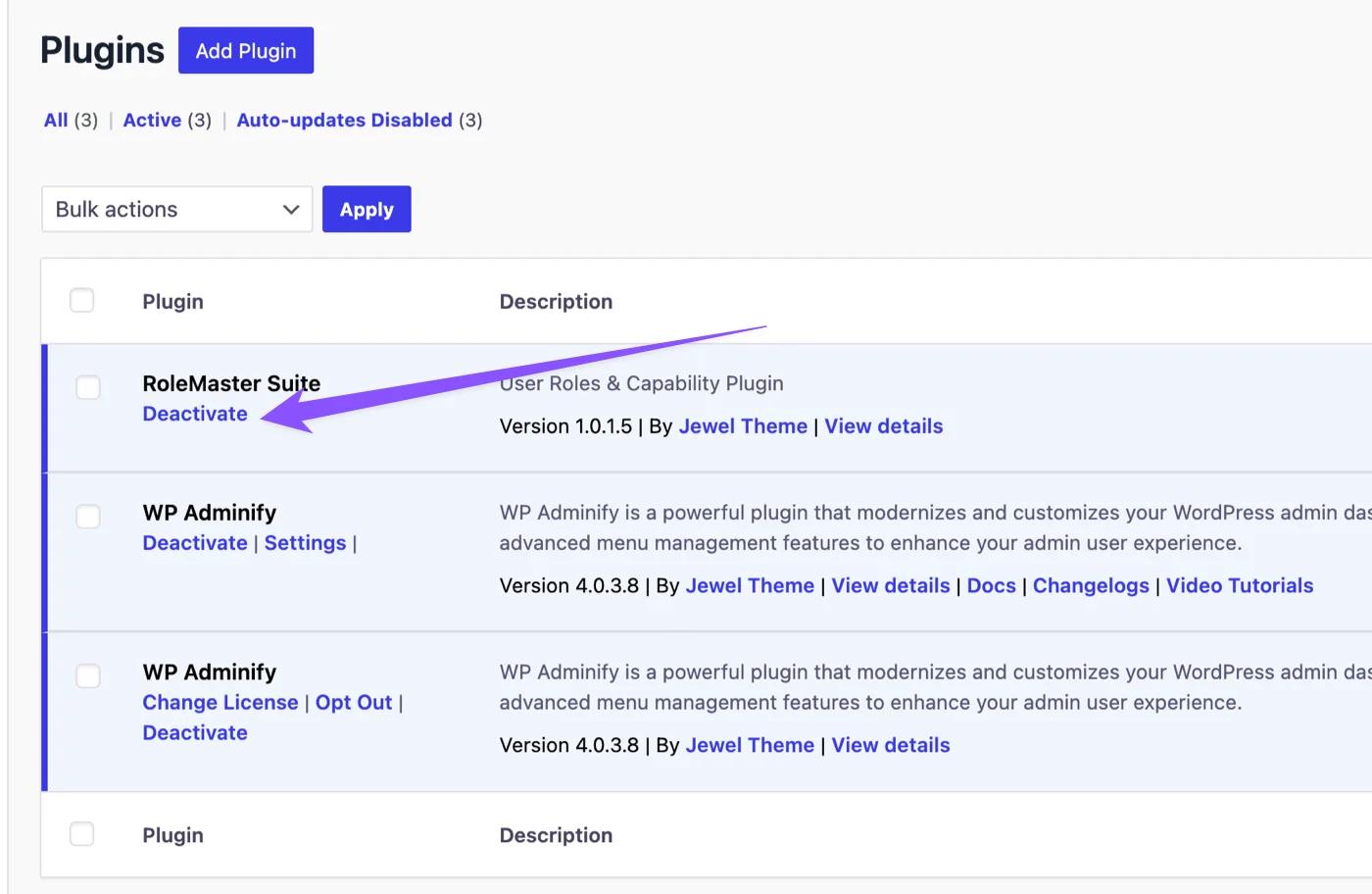Click the Change License link
Image resolution: width=1372 pixels, height=894 pixels.
220,703
